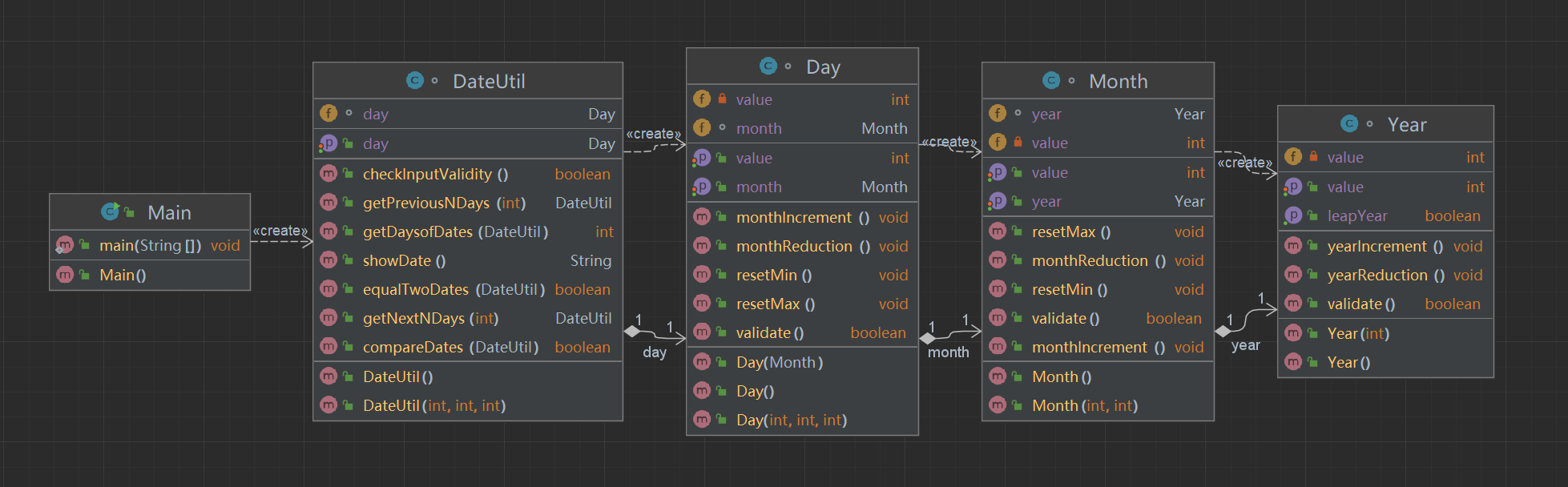Click the method icon beside yearReduction()

pos(1293,275)
